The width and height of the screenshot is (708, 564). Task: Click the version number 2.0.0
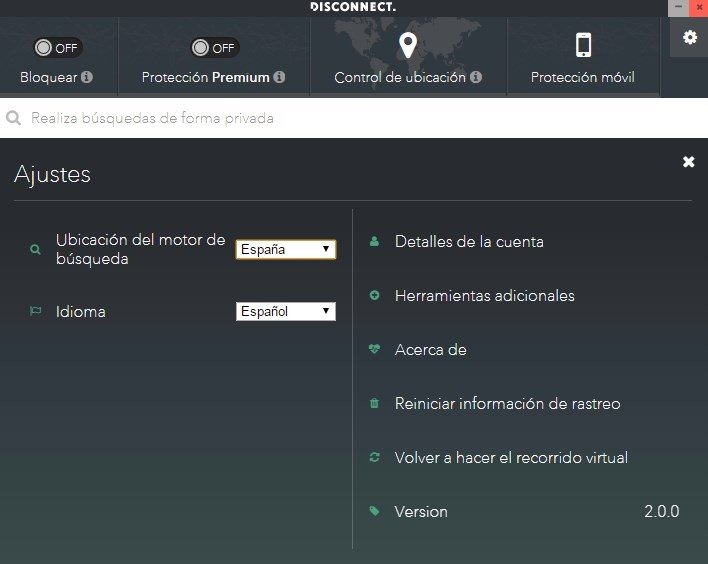(x=661, y=512)
